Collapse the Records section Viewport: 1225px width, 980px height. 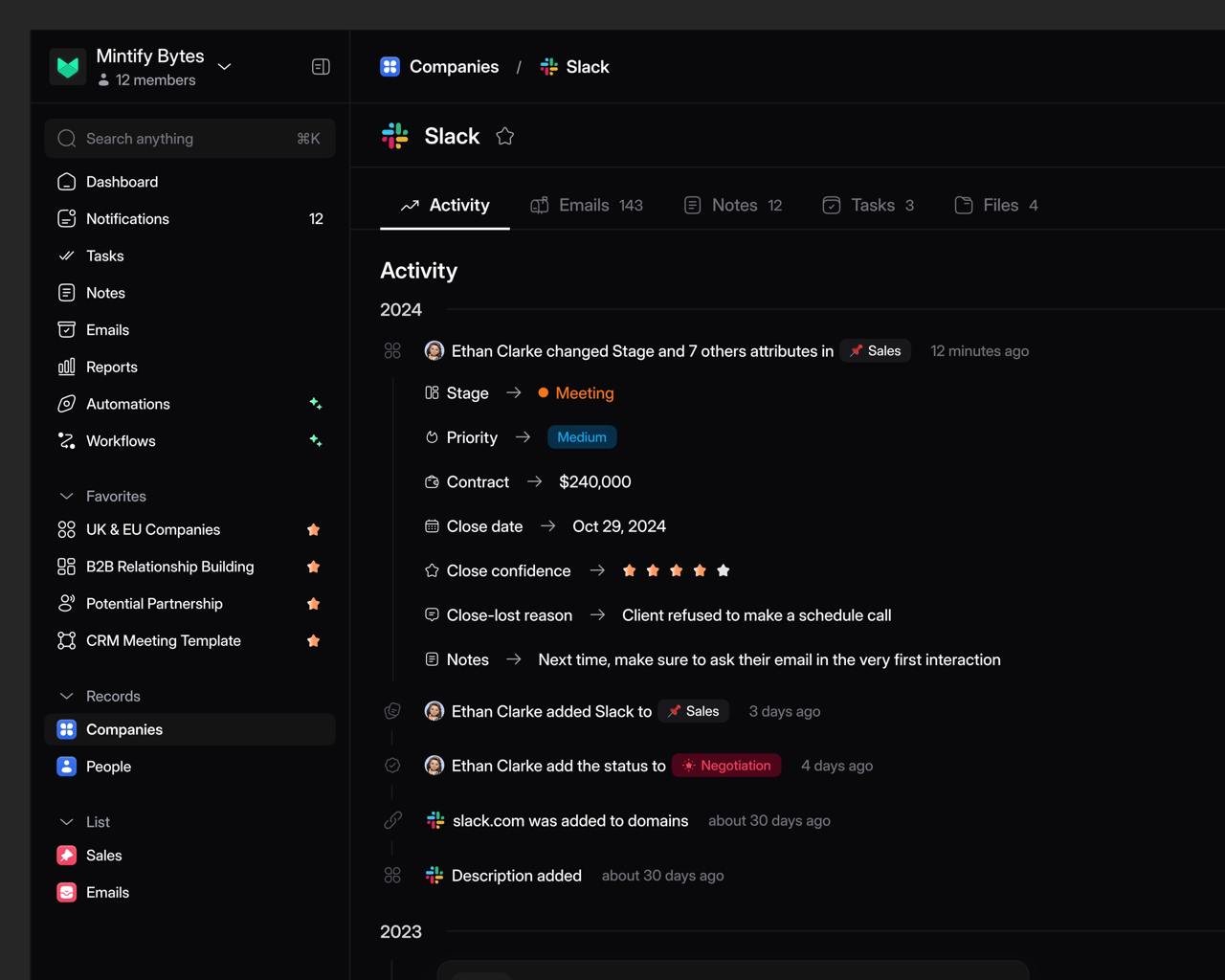point(66,696)
